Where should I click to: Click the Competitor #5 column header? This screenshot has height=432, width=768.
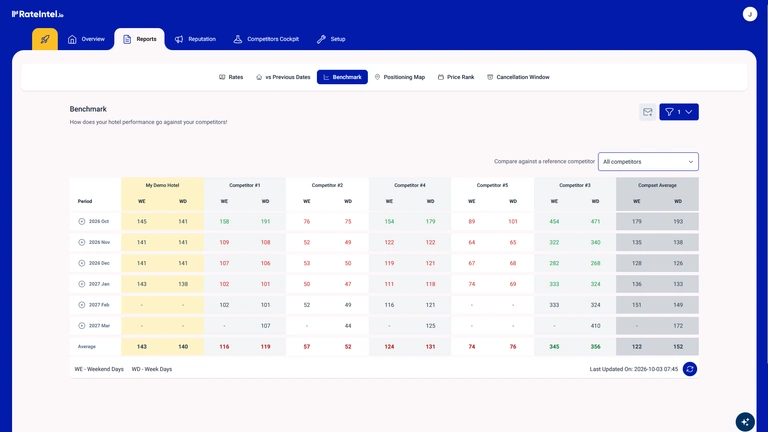point(492,185)
